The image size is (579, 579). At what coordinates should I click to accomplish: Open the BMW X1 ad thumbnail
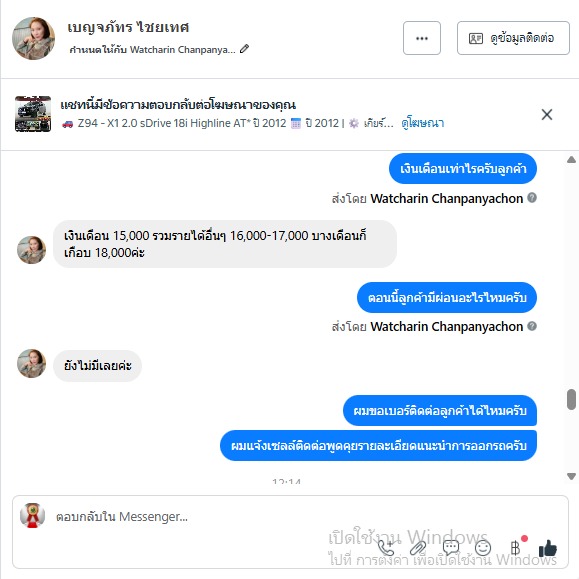[33, 114]
